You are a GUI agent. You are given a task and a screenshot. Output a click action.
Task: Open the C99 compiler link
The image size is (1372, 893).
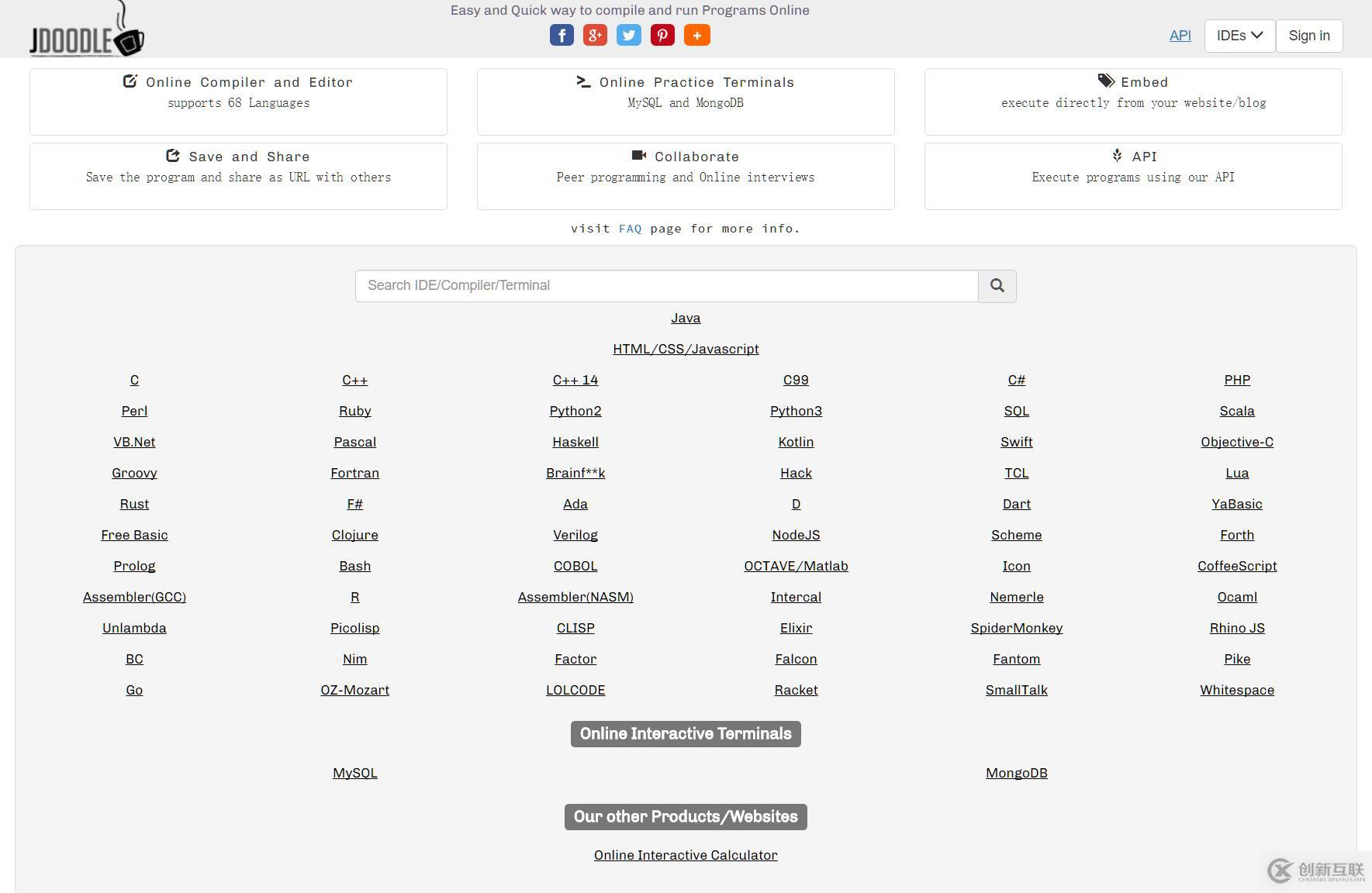tap(796, 380)
